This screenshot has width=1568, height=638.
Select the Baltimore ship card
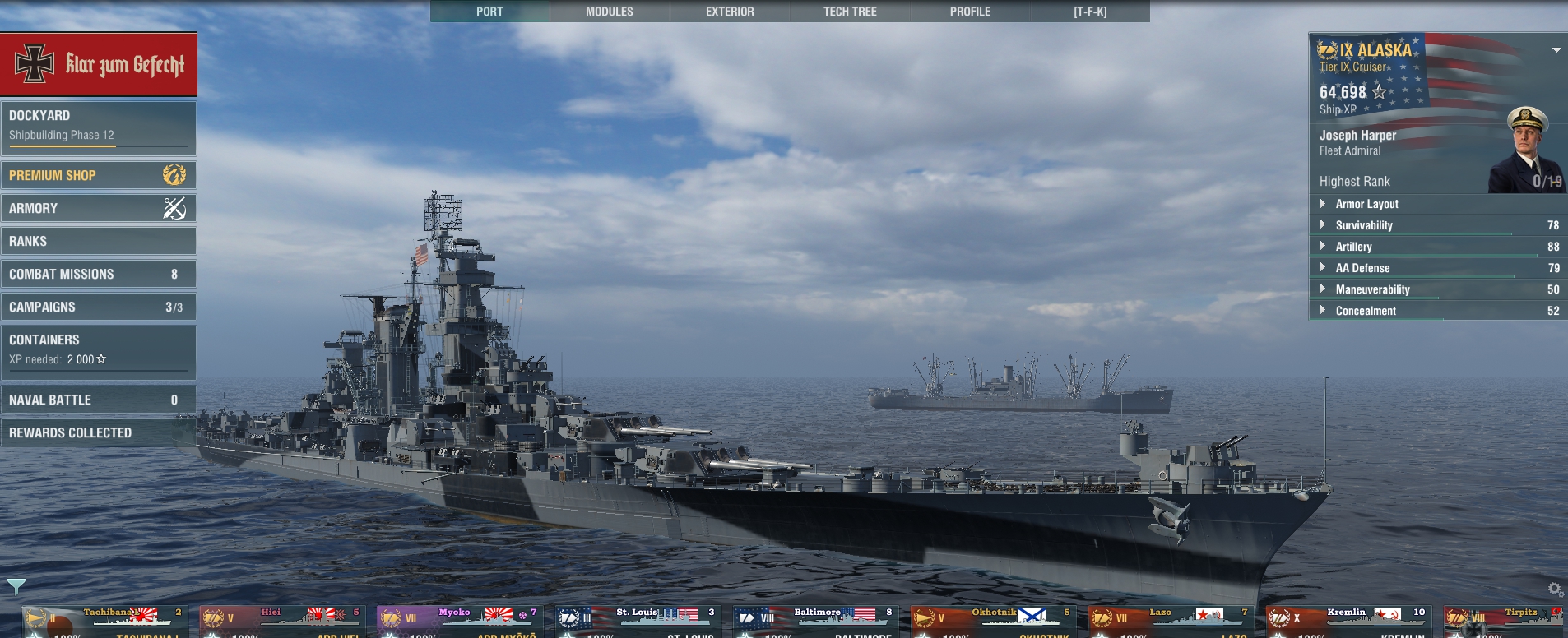click(815, 622)
